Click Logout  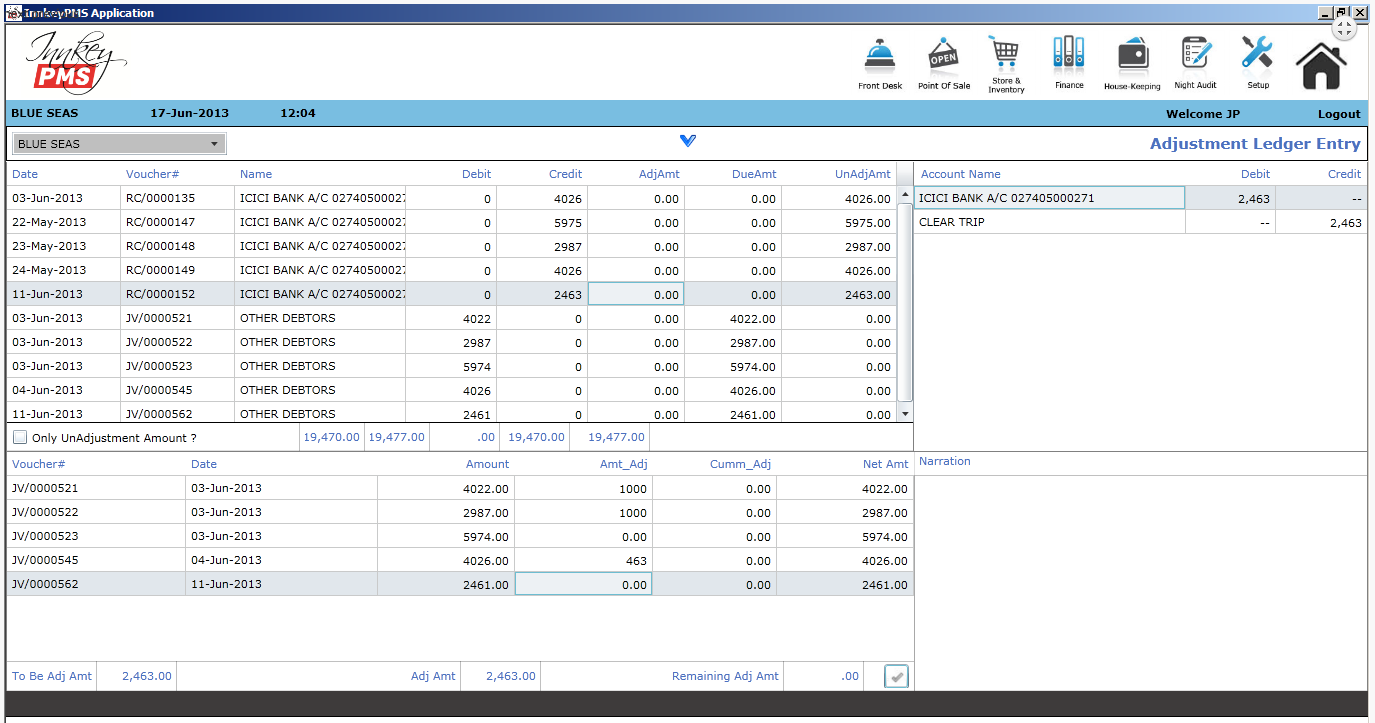[1338, 113]
